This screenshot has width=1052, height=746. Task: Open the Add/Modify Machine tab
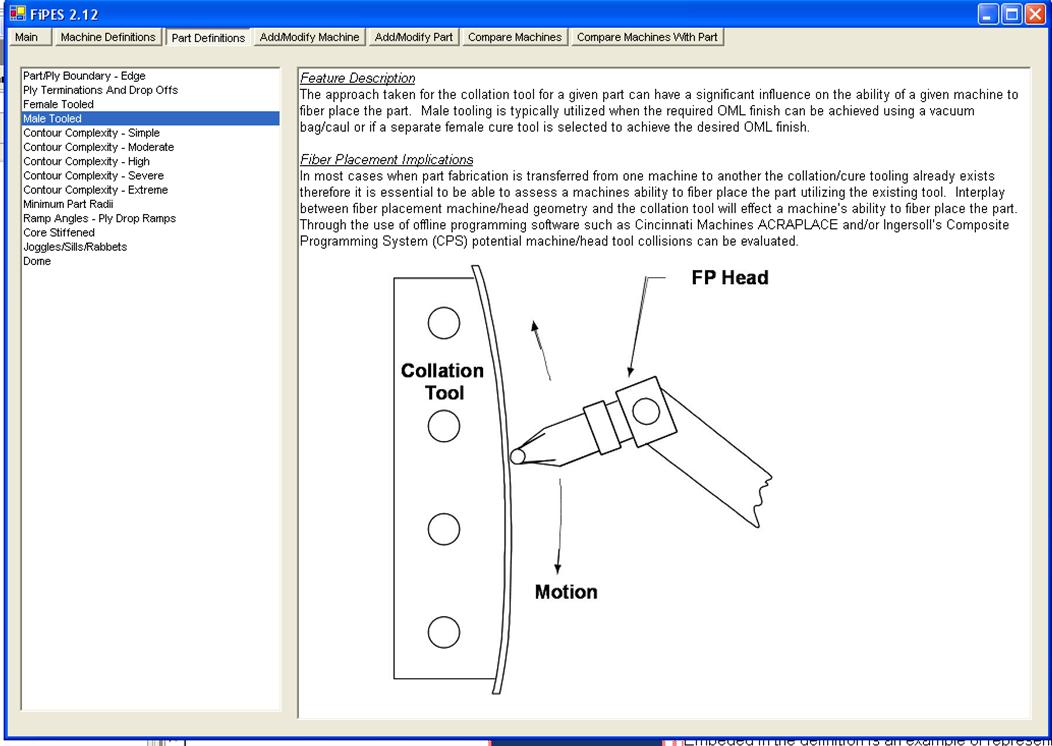[x=309, y=37]
